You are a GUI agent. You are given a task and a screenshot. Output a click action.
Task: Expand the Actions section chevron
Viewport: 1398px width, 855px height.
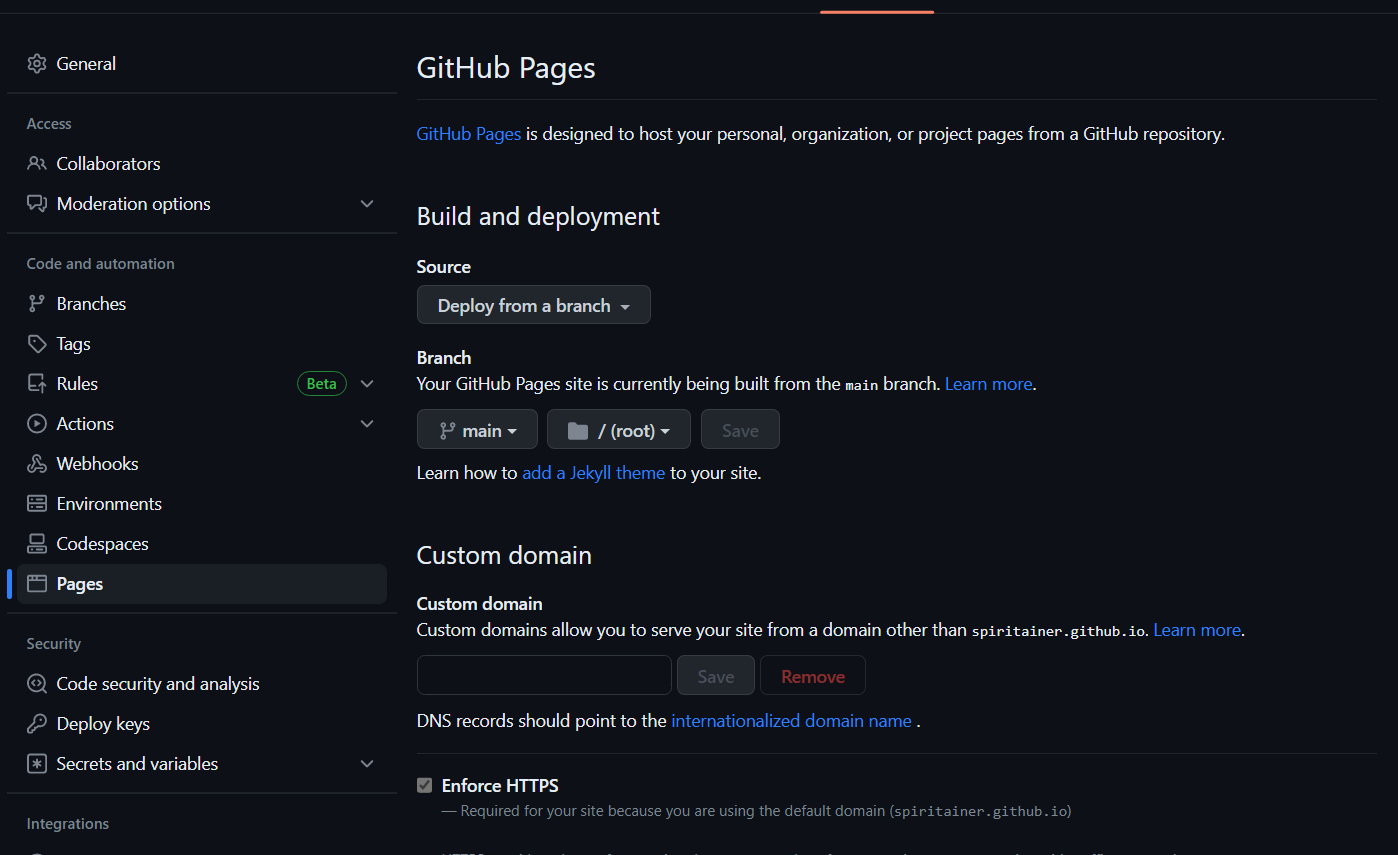coord(367,424)
